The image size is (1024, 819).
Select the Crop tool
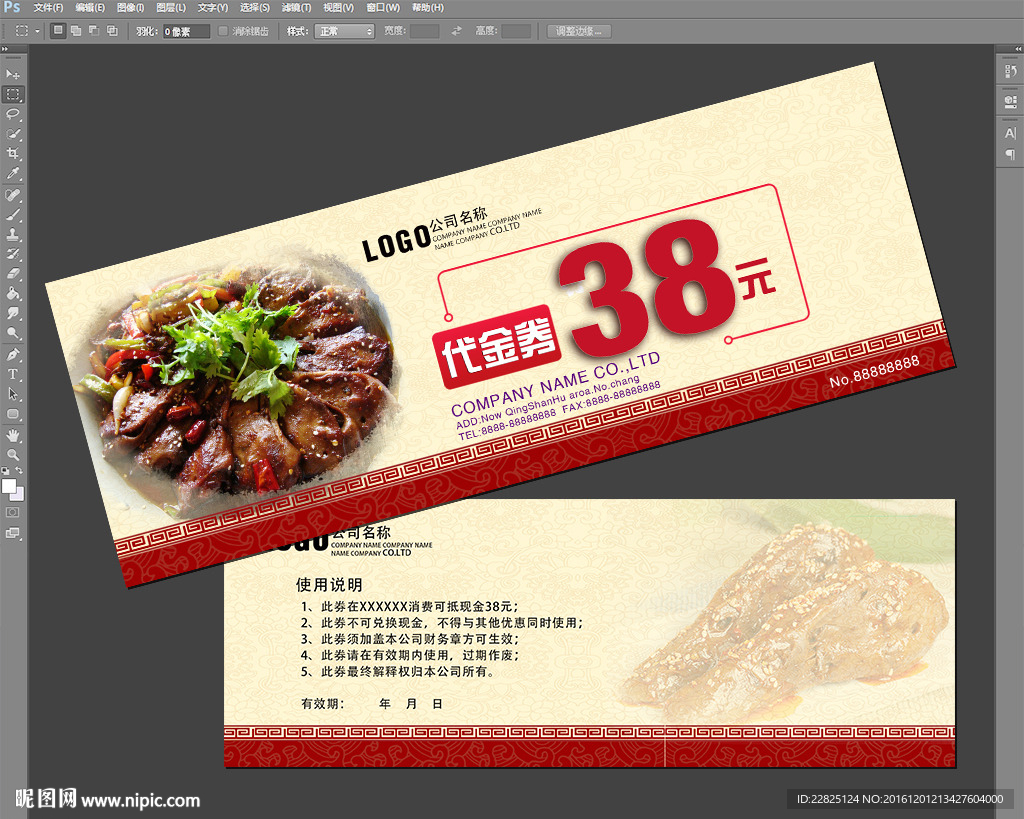pos(12,153)
